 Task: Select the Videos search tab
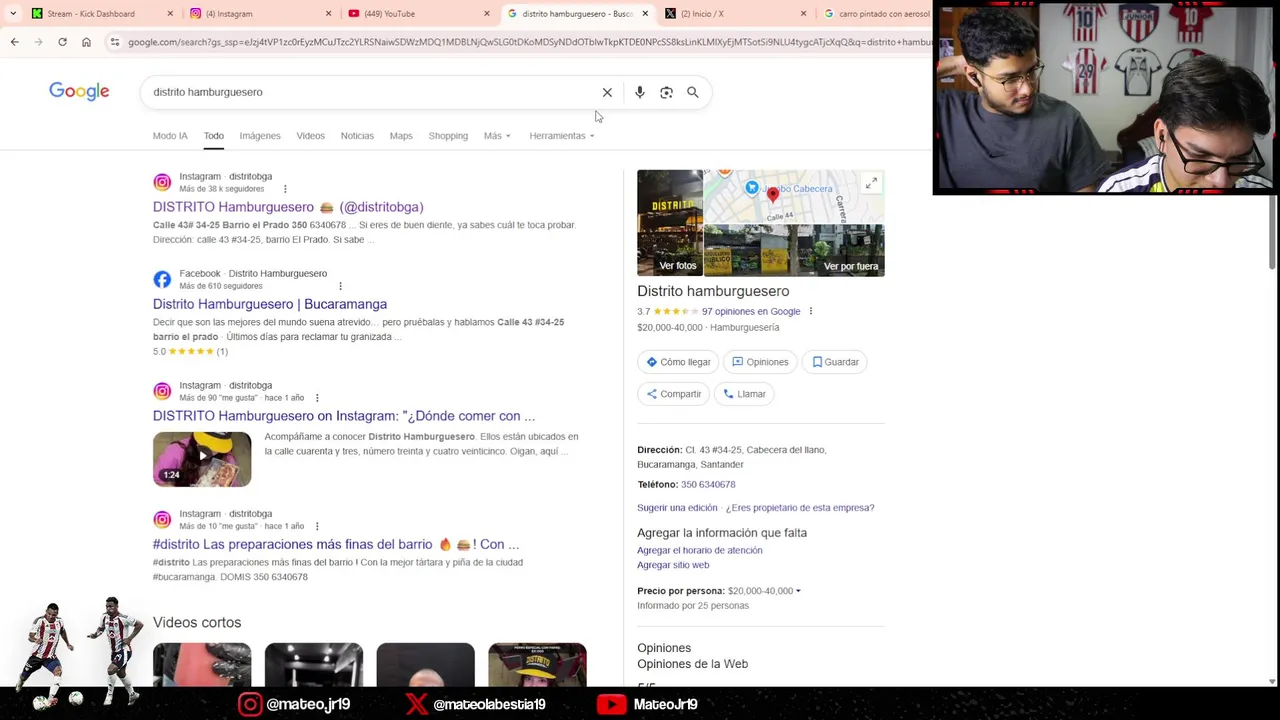(x=310, y=136)
